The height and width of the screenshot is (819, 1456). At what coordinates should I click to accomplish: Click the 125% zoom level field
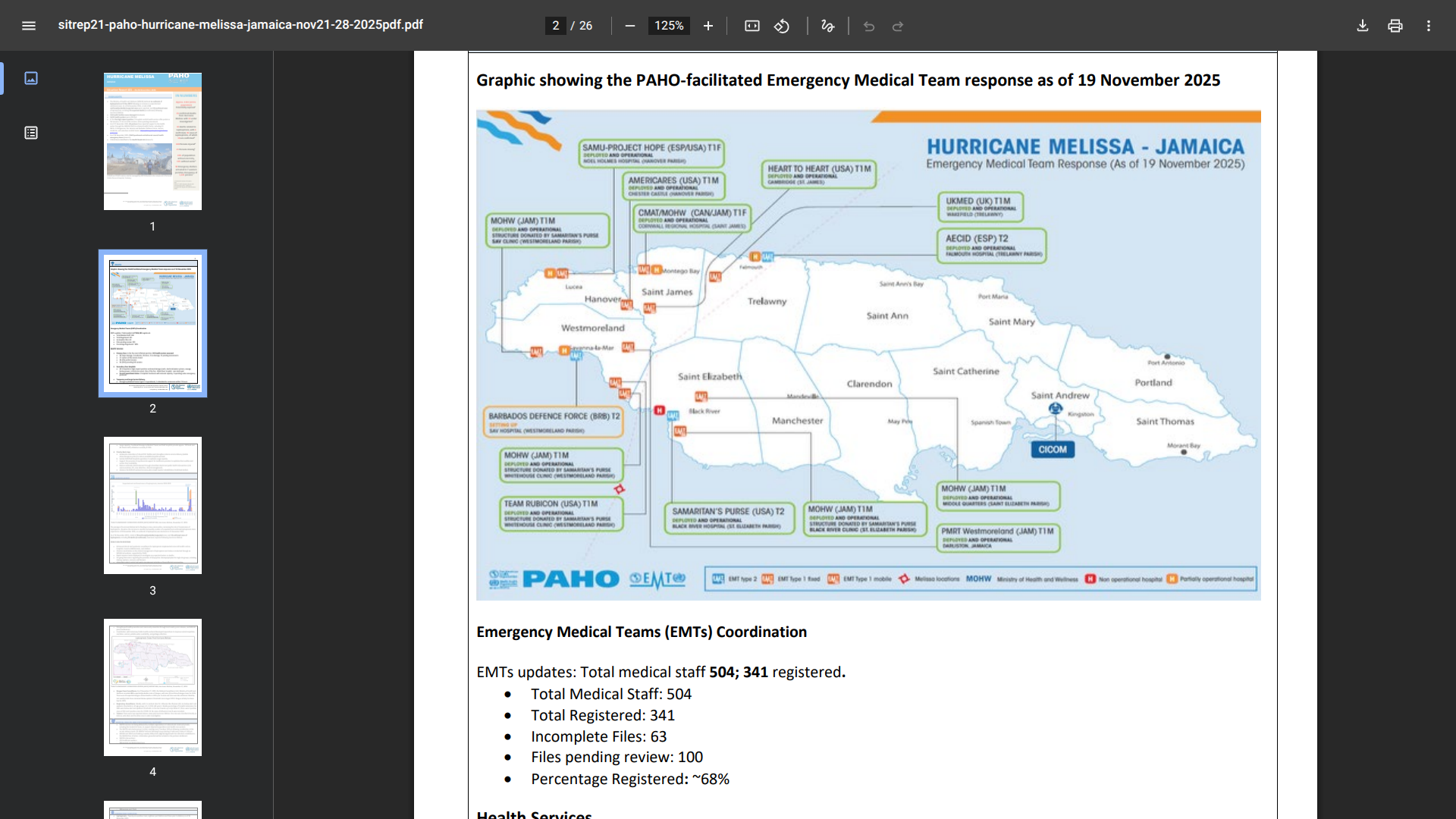(668, 26)
